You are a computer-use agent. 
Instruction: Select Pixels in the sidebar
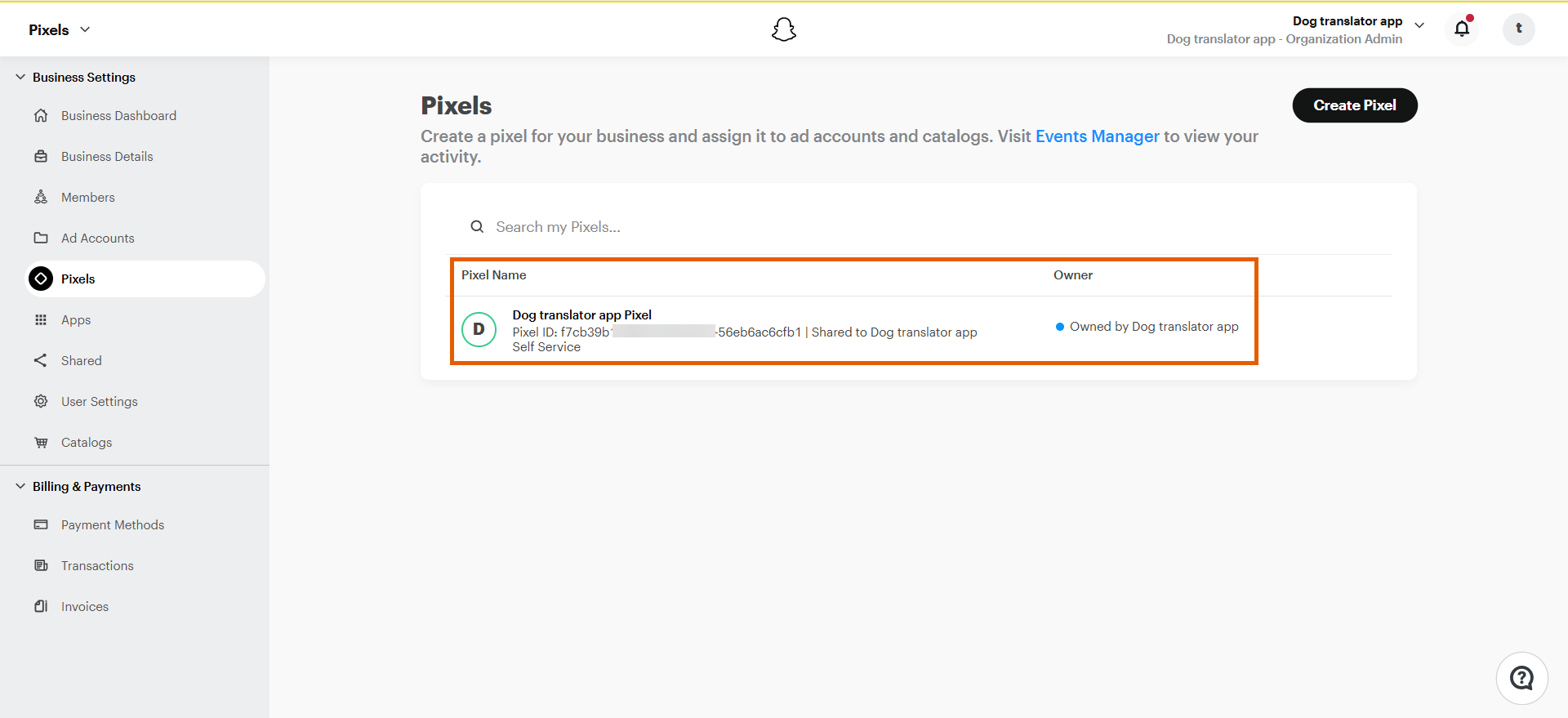click(145, 279)
